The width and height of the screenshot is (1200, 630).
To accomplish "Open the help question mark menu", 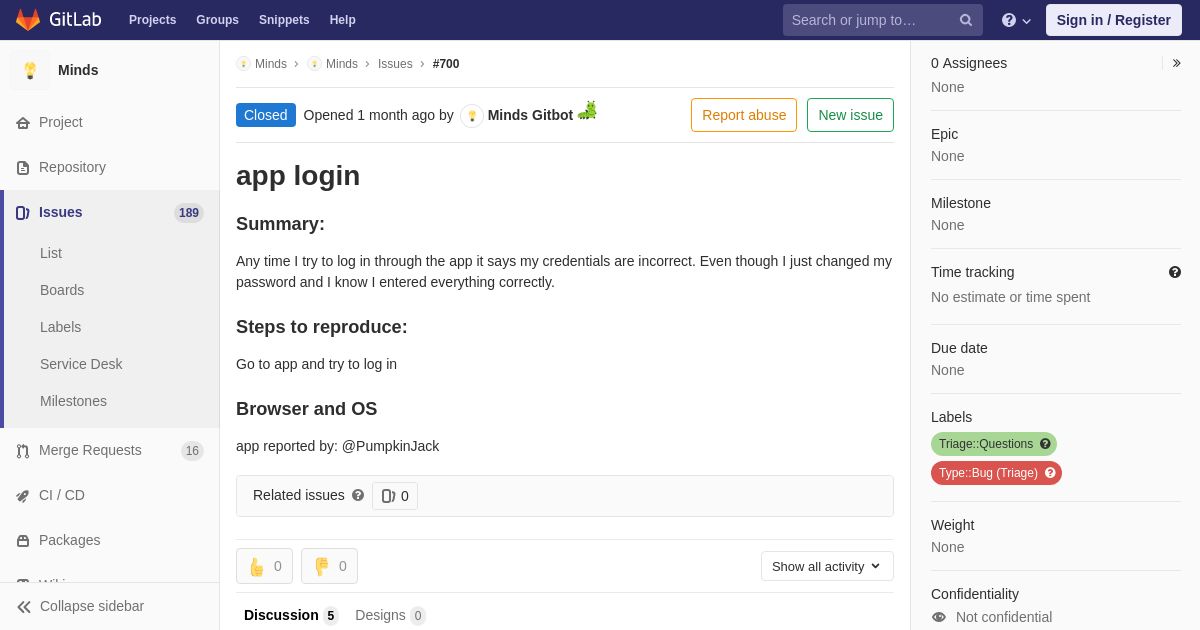I will tap(1016, 20).
